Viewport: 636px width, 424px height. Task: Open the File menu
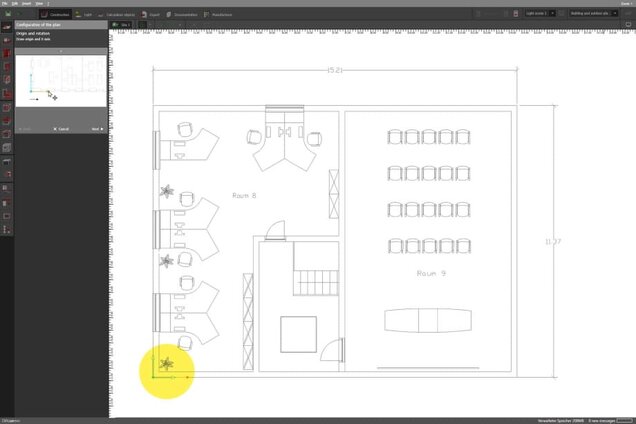[x=5, y=4]
